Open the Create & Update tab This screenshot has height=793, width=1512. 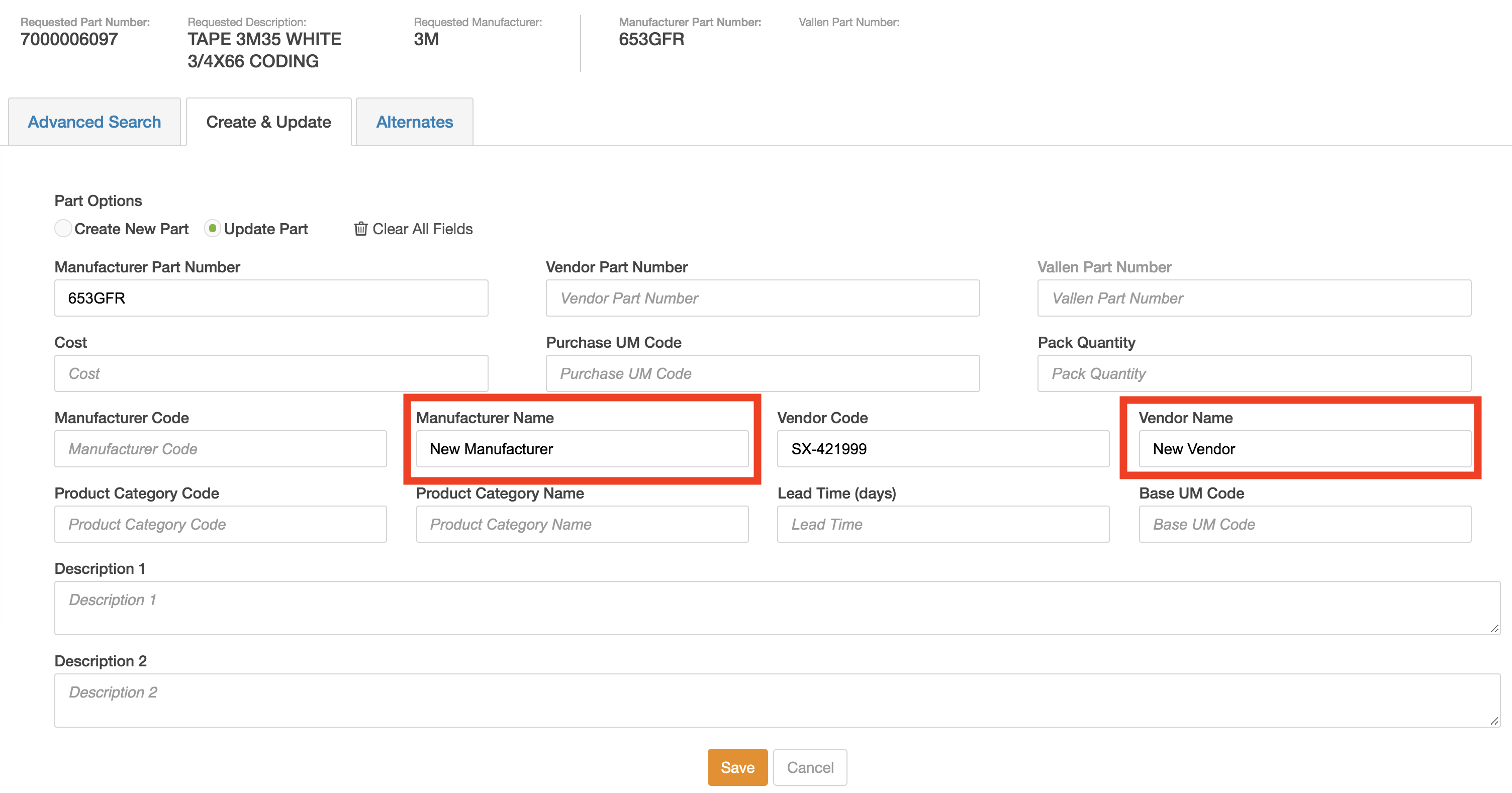(269, 122)
